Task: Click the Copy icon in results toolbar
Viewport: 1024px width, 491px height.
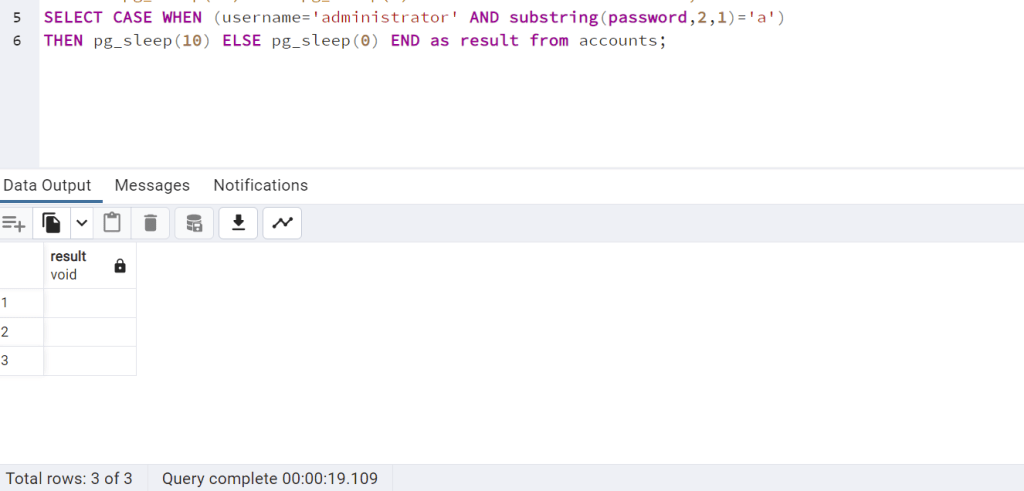Action: pyautogui.click(x=51, y=223)
